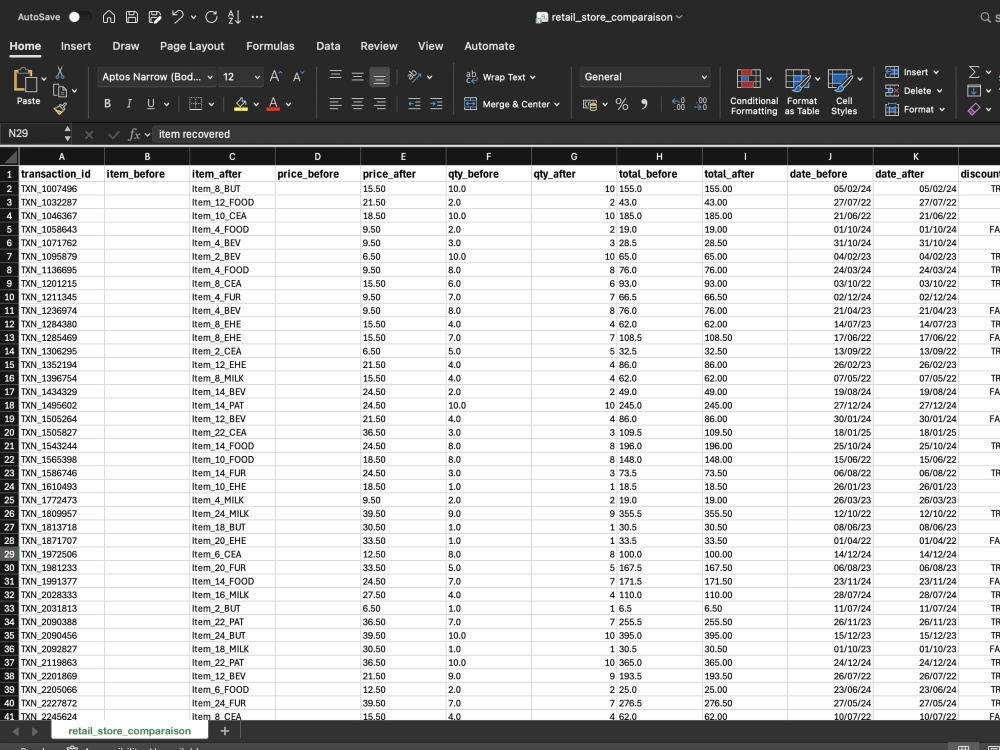Screen dimensions: 1000x750
Task: Toggle the AutoSave switch
Action: click(80, 17)
